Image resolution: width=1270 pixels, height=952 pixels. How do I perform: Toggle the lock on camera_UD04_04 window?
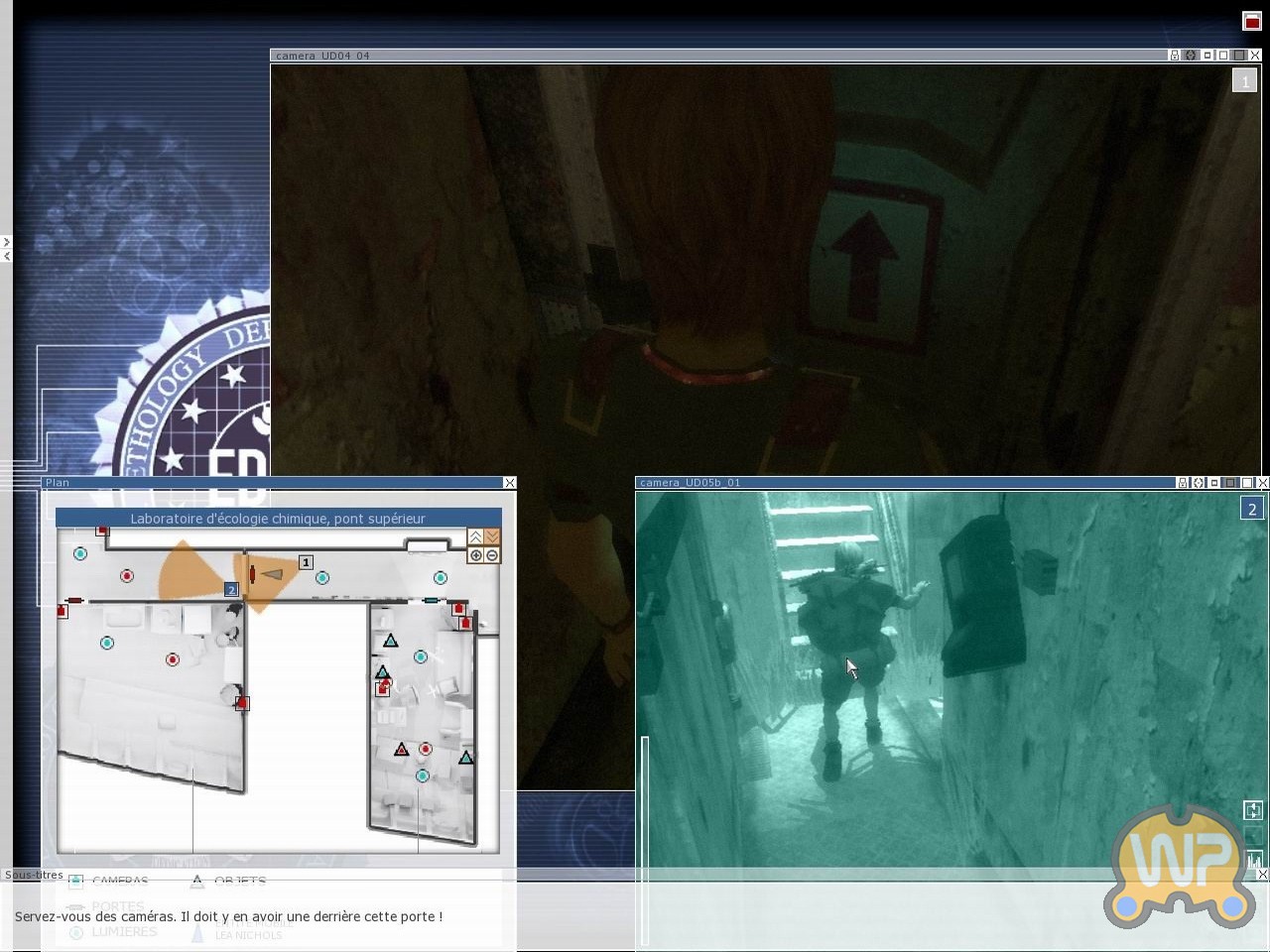[x=1175, y=56]
